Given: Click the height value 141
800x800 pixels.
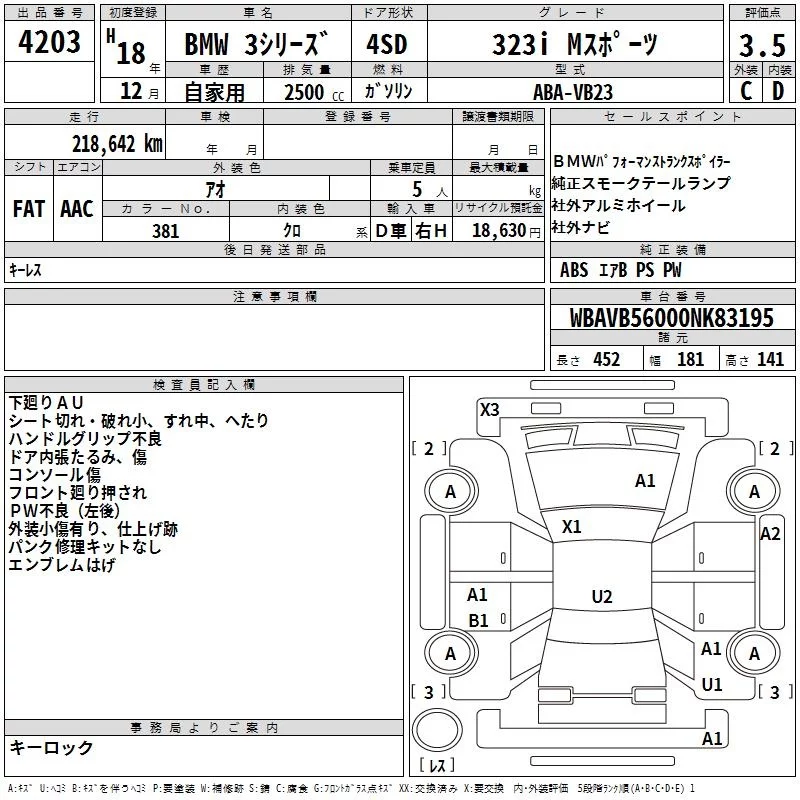Looking at the screenshot, I should [770, 359].
